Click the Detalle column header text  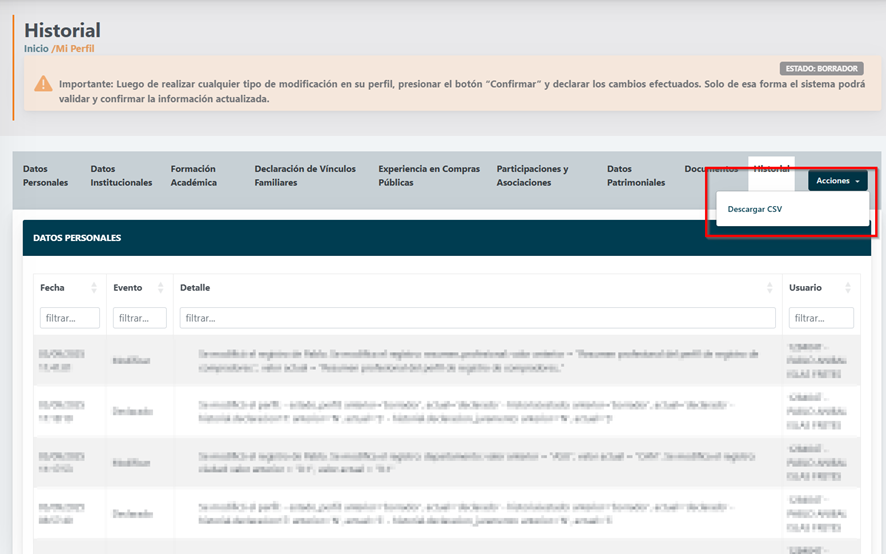(x=195, y=288)
